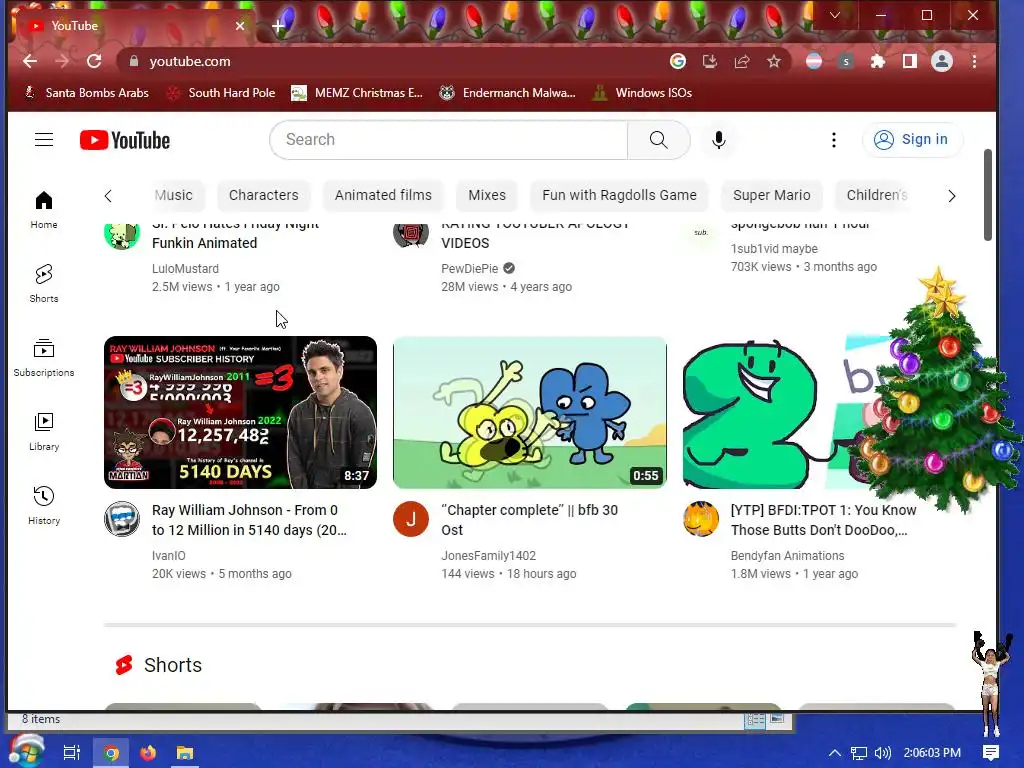Open South Hard Pole bookmark
The height and width of the screenshot is (768, 1024).
tap(220, 93)
